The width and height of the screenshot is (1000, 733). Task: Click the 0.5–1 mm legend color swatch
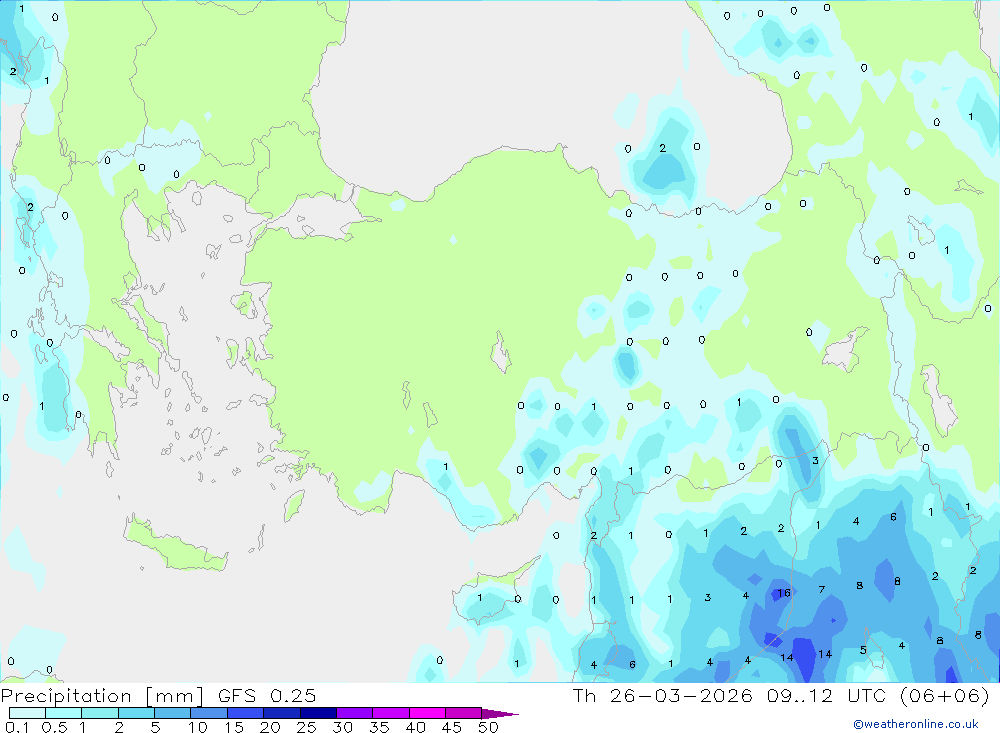coord(63,713)
